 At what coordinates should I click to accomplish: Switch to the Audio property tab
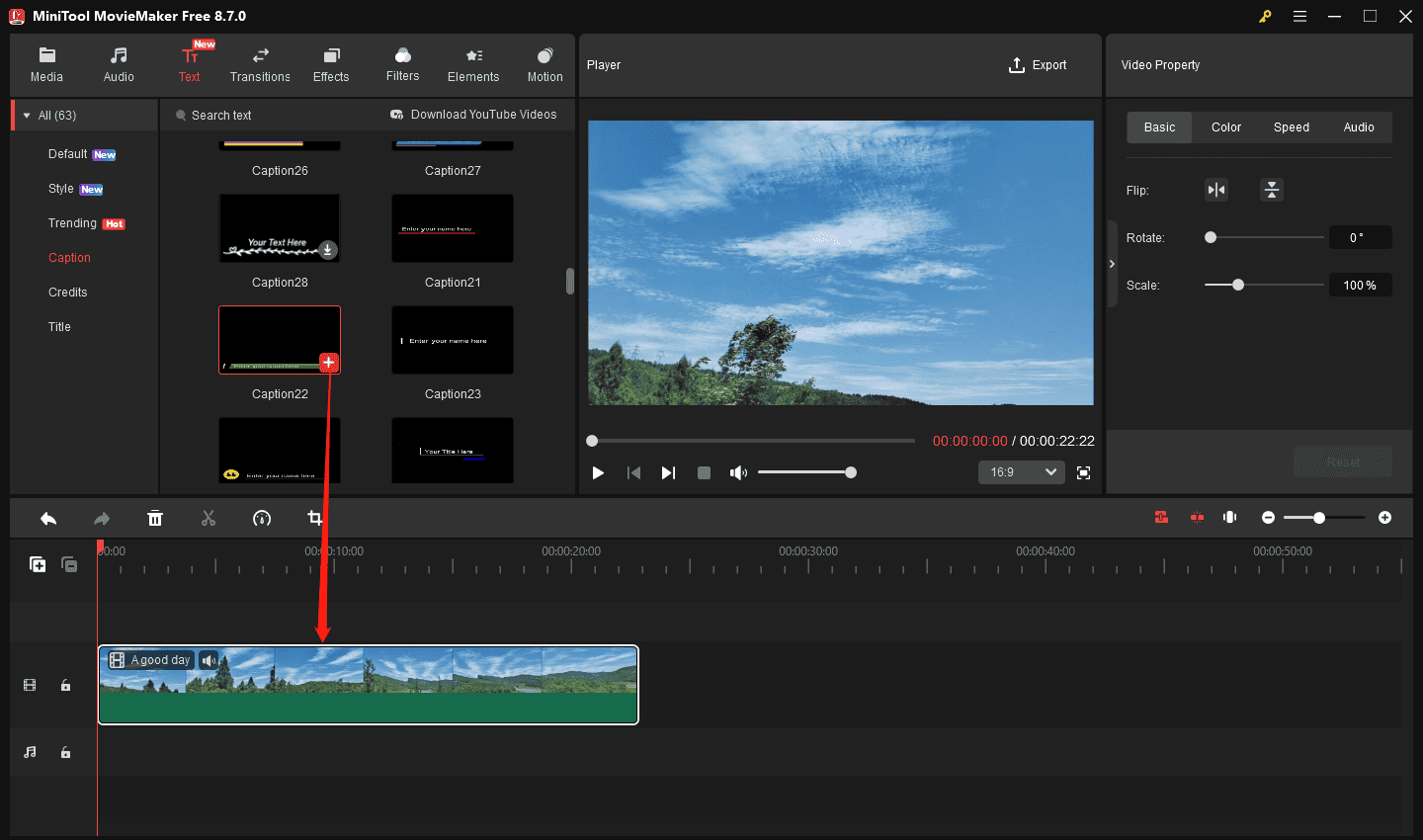tap(1359, 127)
